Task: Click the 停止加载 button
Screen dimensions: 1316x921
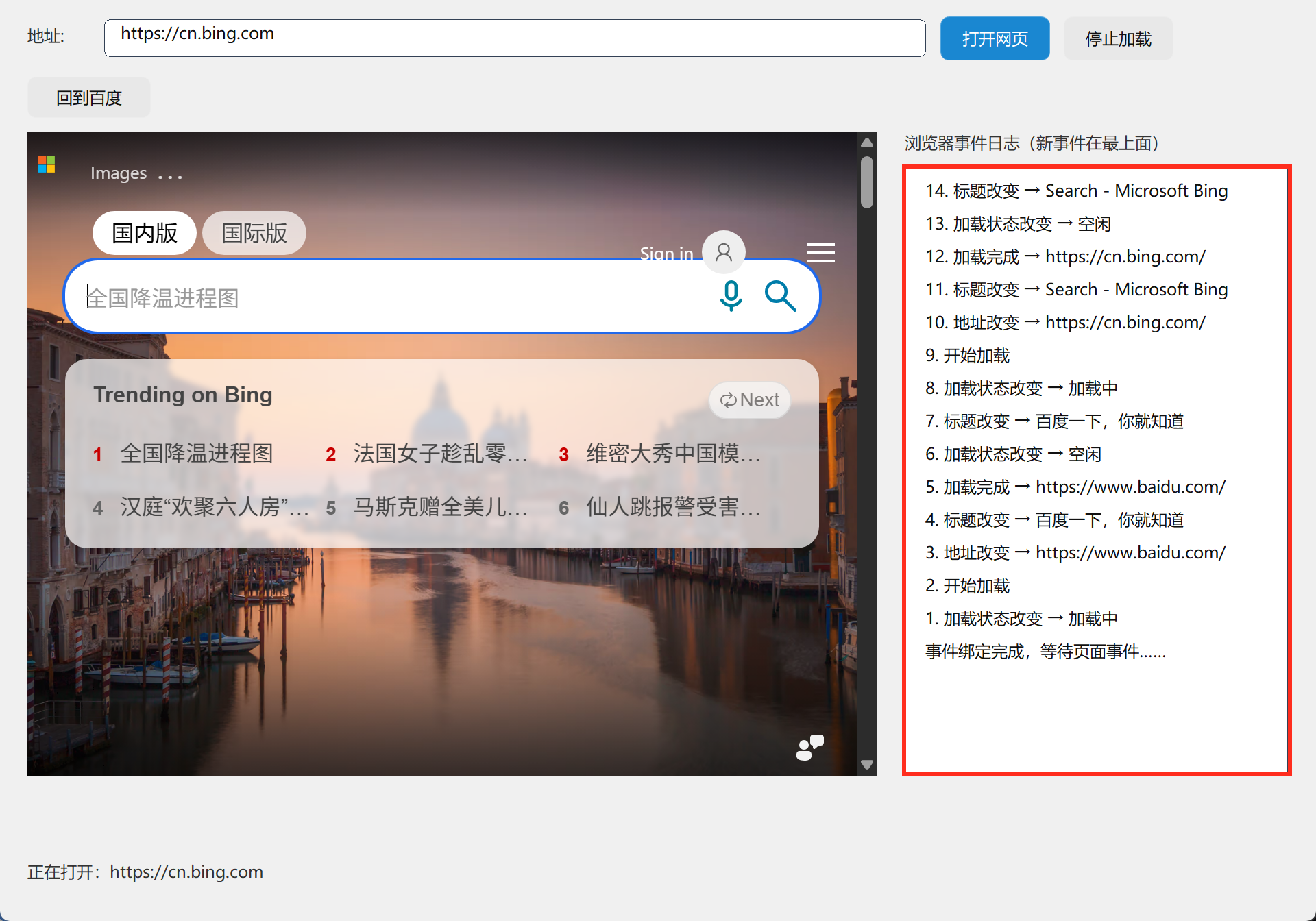Action: pyautogui.click(x=1119, y=38)
